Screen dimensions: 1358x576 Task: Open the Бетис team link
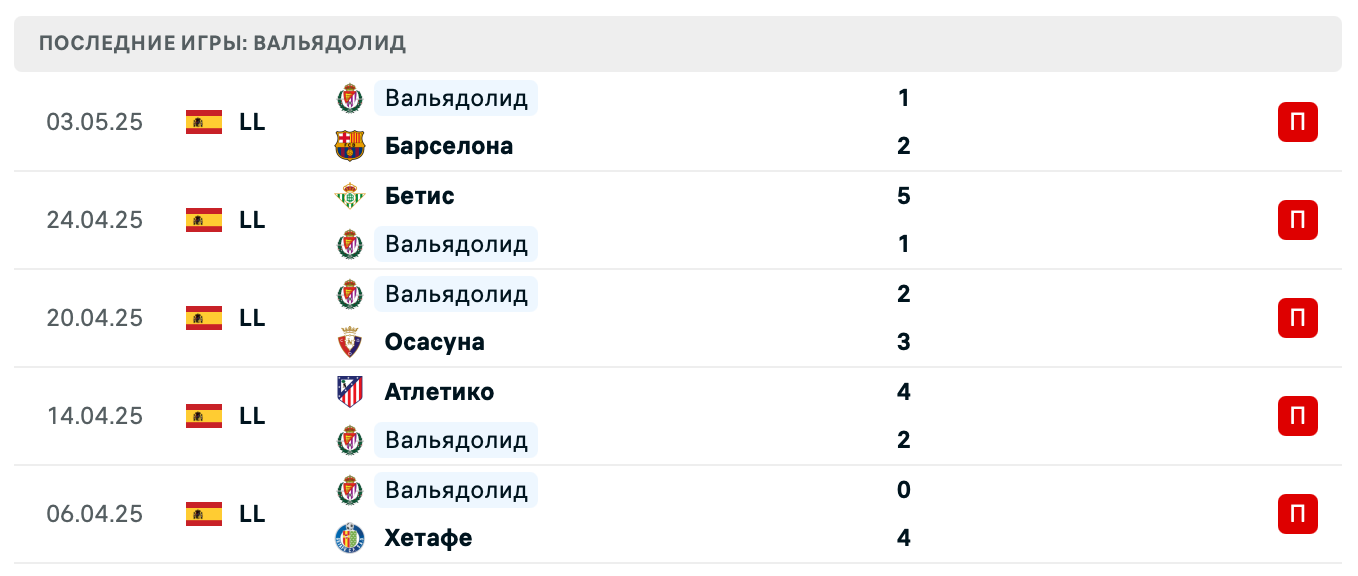[x=420, y=196]
